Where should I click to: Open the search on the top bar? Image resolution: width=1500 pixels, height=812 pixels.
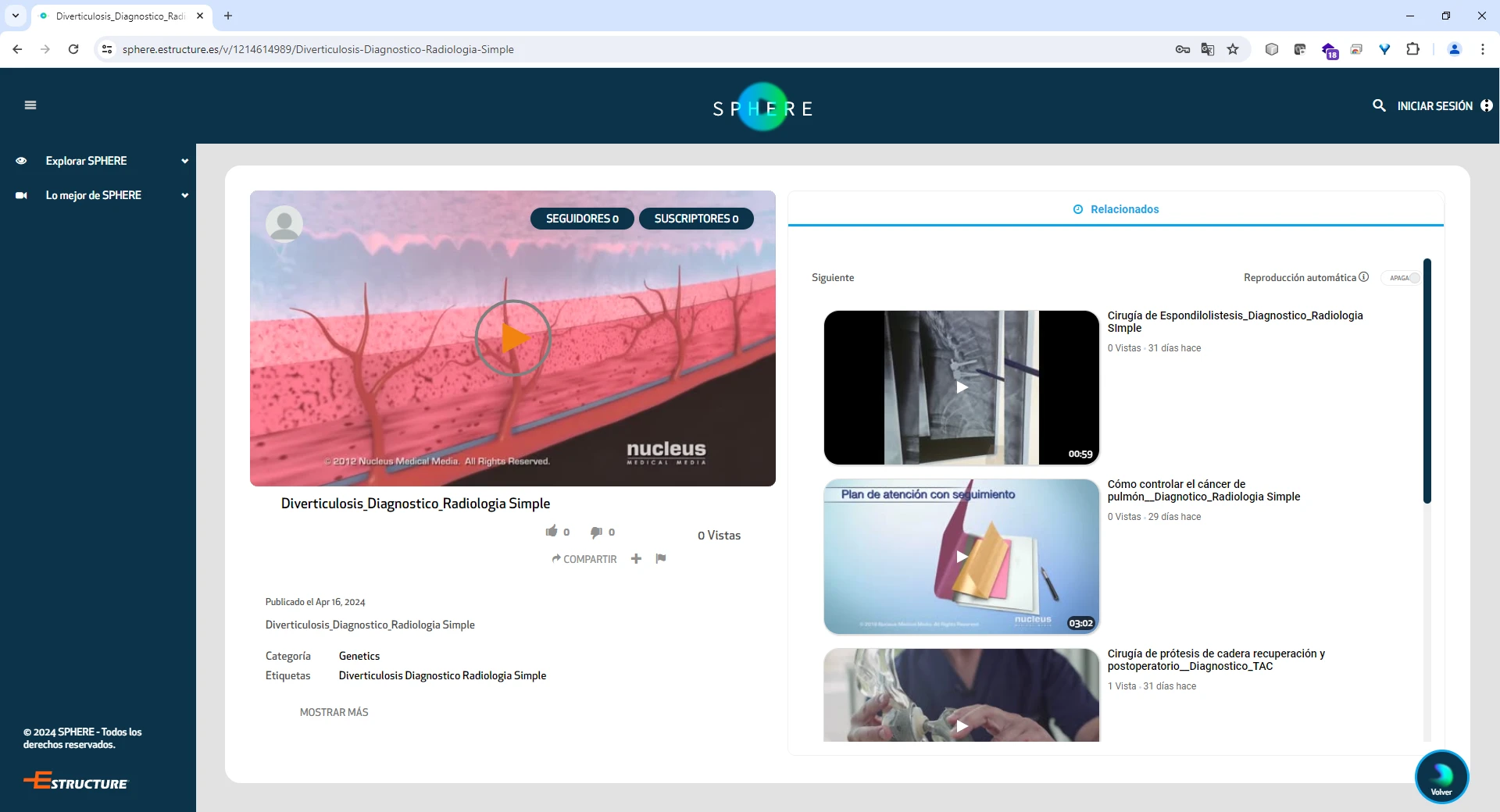(1379, 105)
